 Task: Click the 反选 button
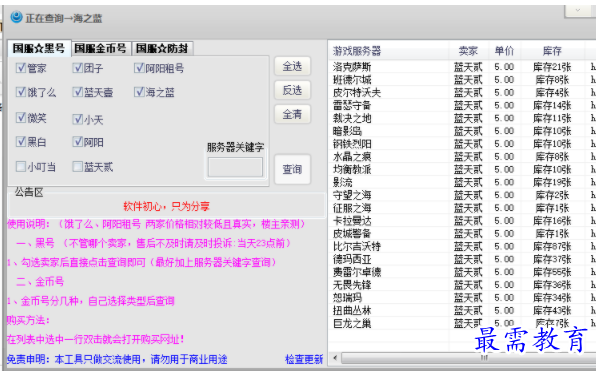point(292,90)
